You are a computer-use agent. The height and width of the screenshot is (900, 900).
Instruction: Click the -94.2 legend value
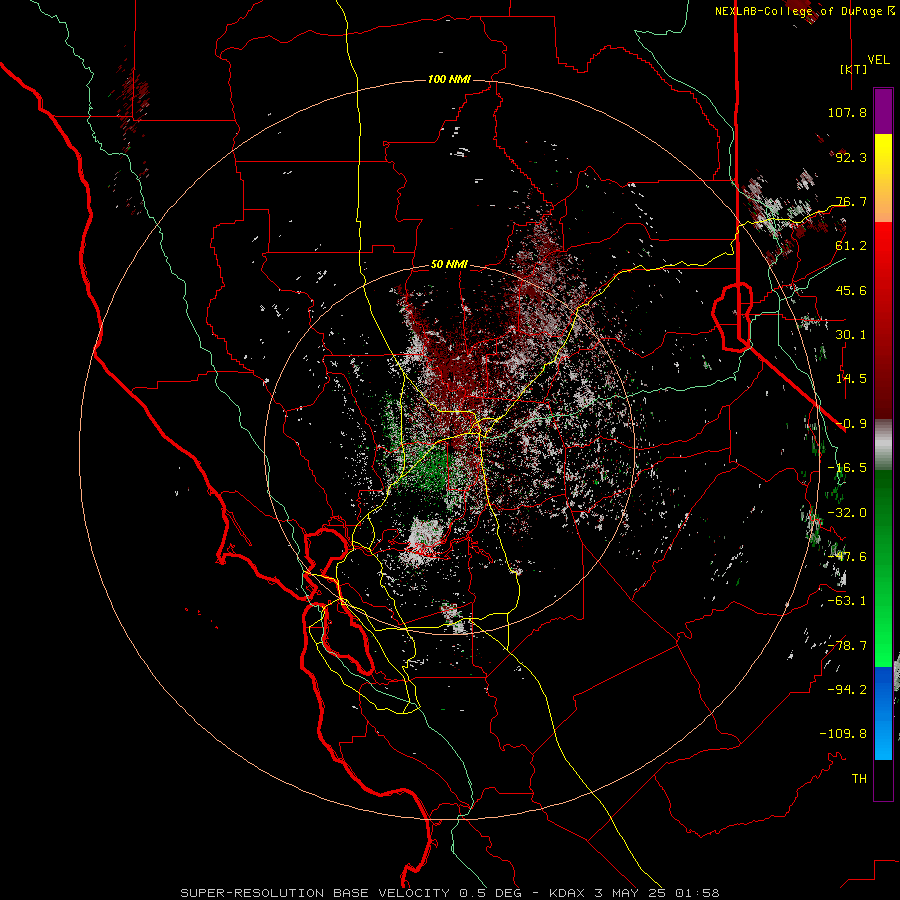coord(847,690)
